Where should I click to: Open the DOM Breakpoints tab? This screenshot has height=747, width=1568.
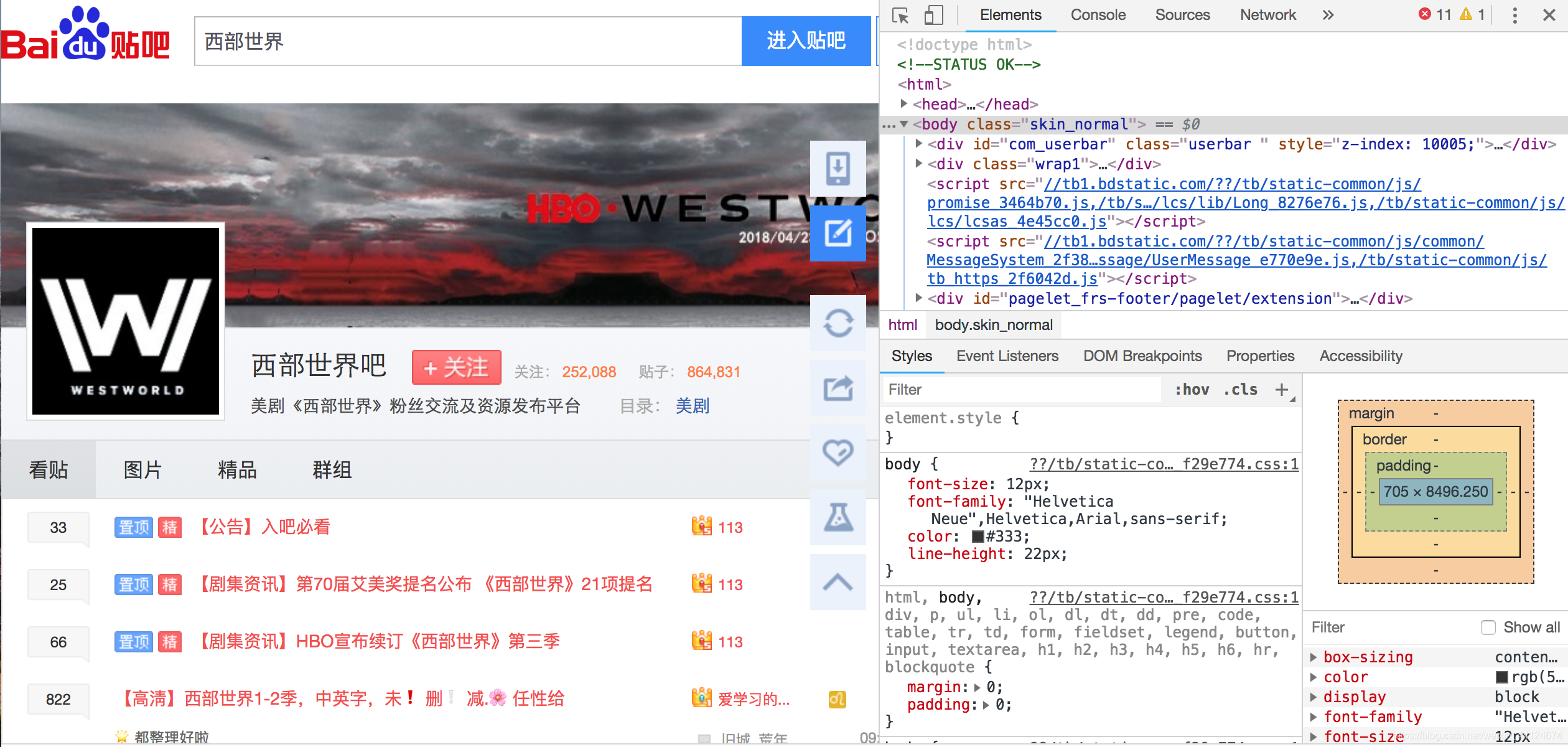coord(1142,356)
